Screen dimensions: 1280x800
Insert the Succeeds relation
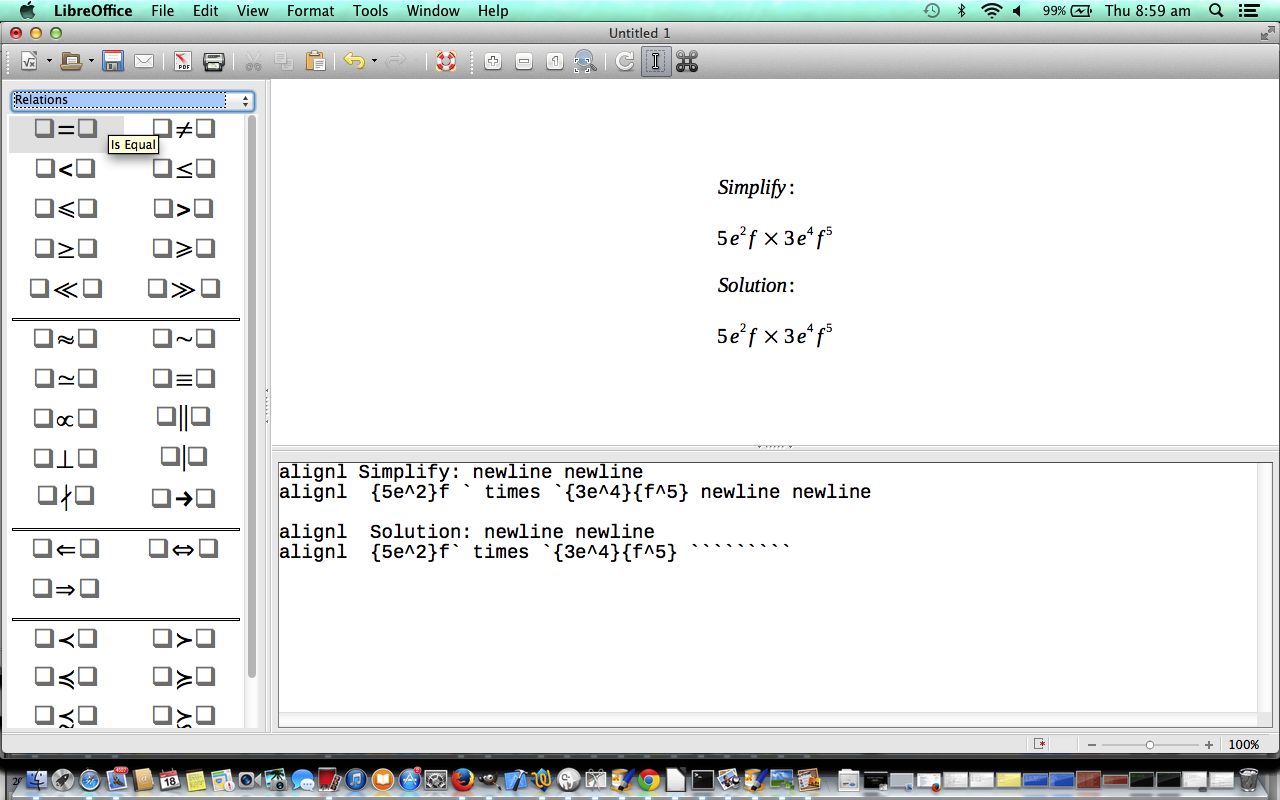[184, 639]
